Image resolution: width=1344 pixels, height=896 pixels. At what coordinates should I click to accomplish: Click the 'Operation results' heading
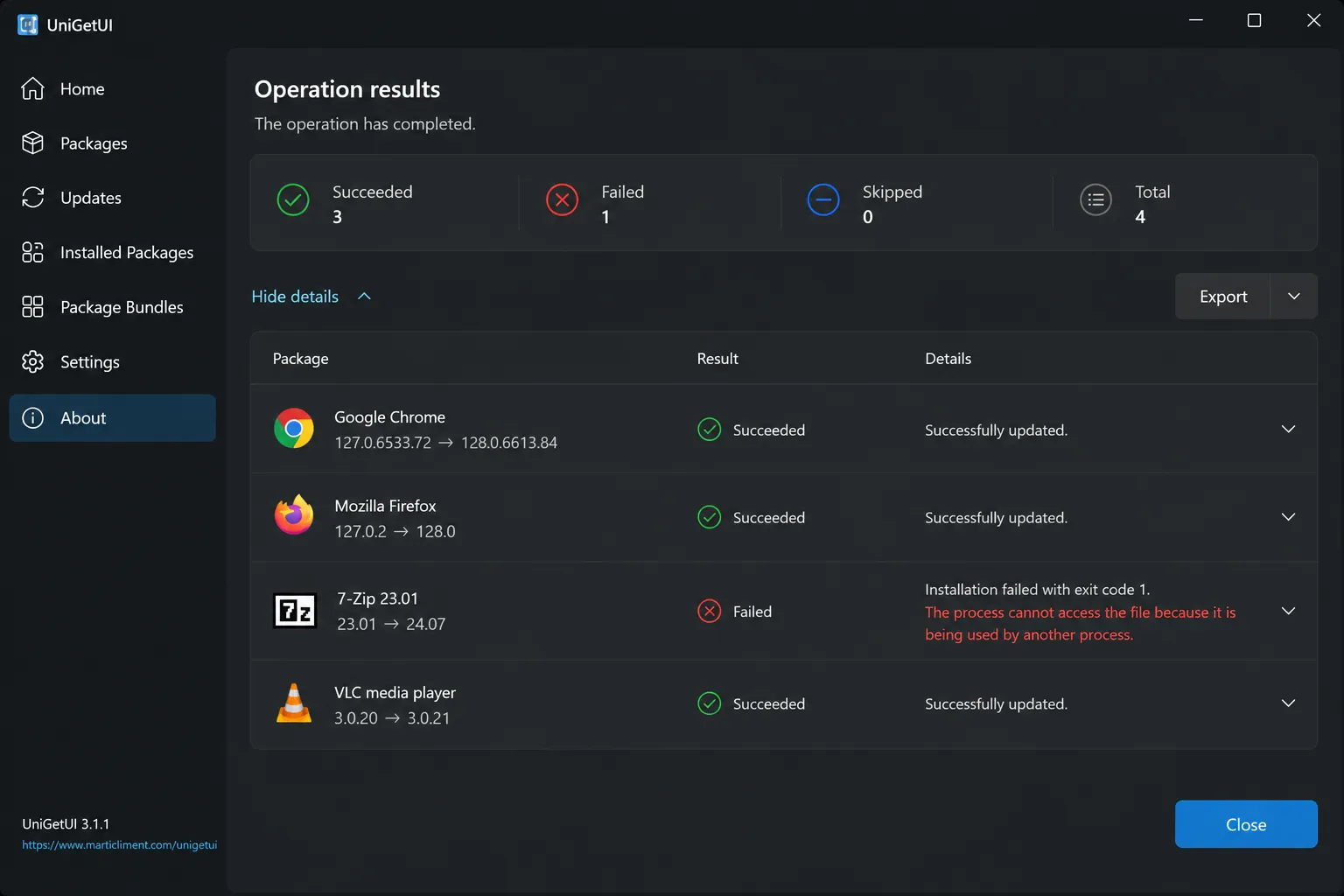(347, 89)
